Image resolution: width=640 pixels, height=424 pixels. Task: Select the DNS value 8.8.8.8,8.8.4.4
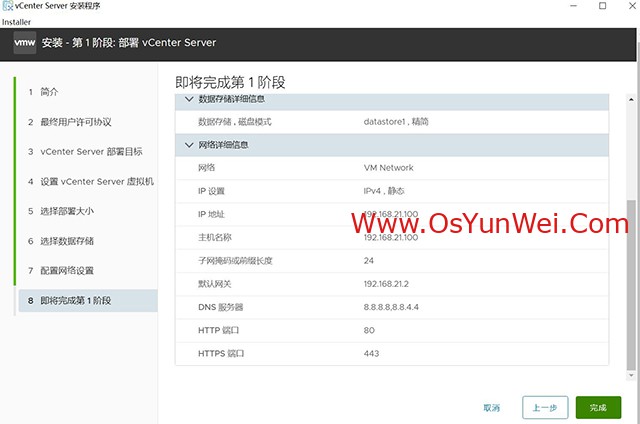(x=391, y=307)
